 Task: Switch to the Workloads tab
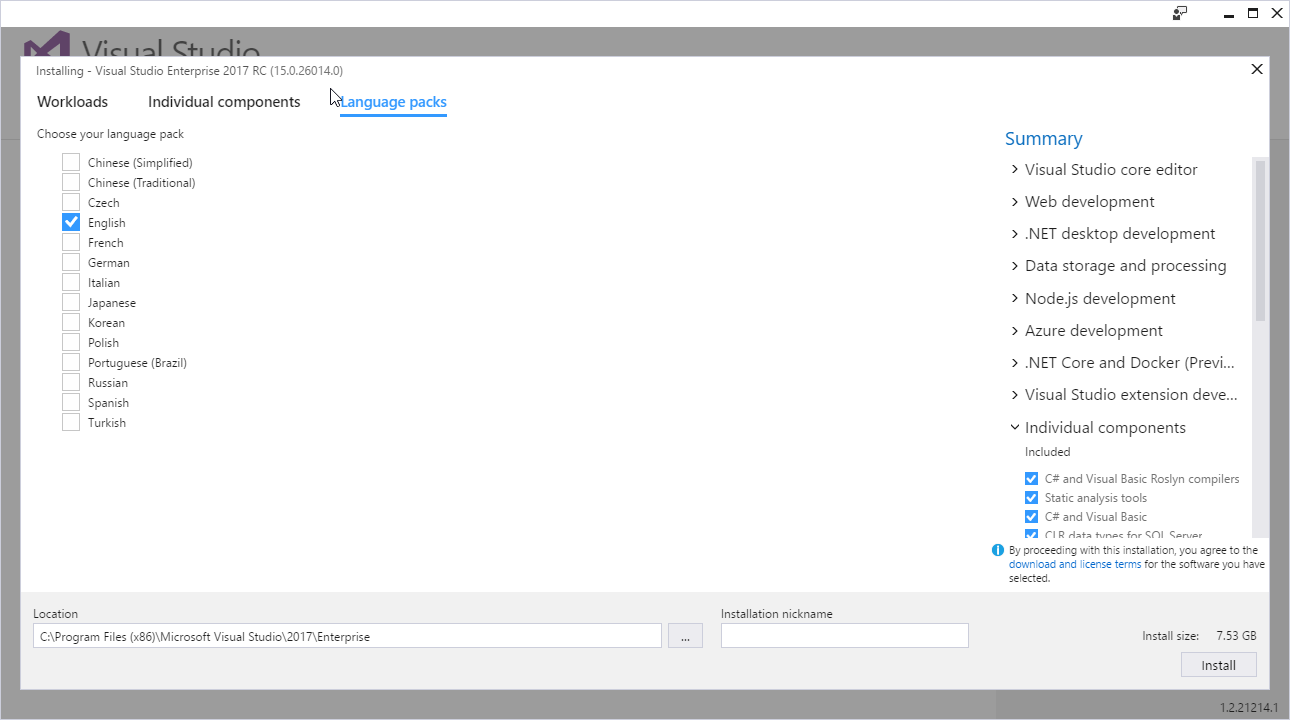click(x=72, y=102)
